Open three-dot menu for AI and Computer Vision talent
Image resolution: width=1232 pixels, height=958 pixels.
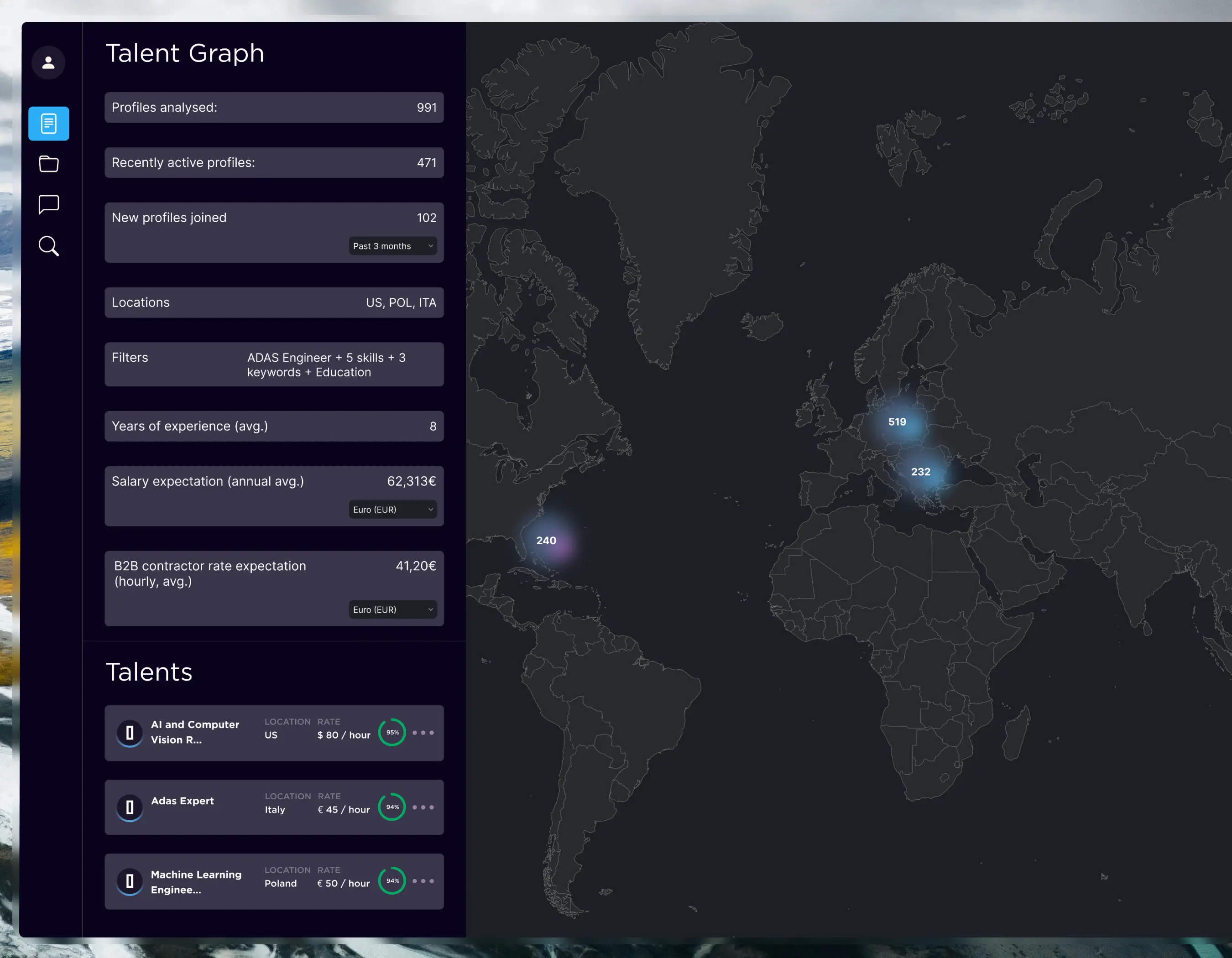coord(423,733)
